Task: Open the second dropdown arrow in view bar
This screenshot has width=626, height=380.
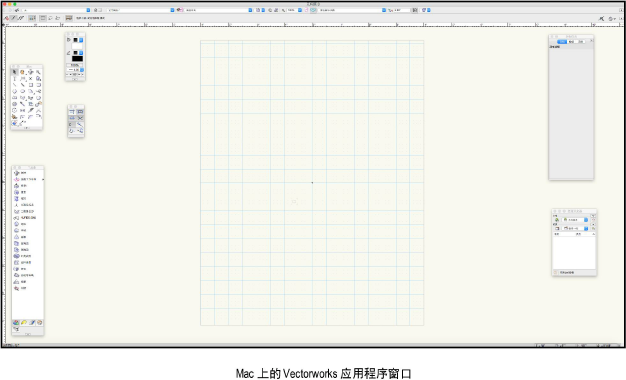Action: 172,10
